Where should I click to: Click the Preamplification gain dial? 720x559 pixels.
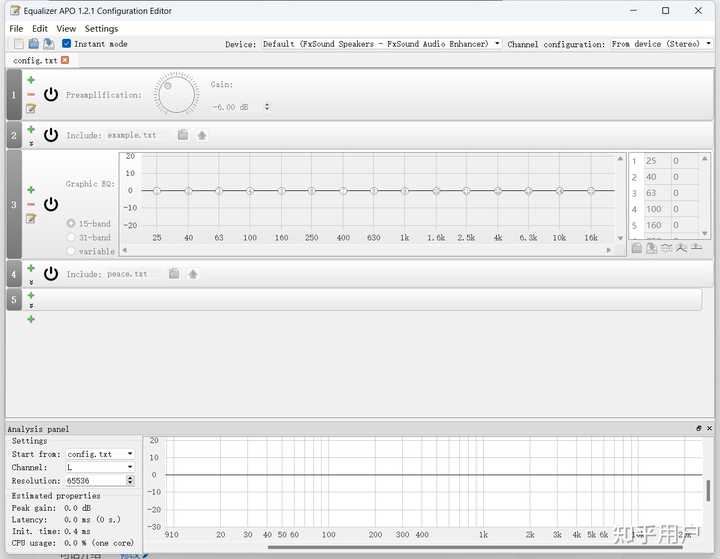click(x=176, y=94)
